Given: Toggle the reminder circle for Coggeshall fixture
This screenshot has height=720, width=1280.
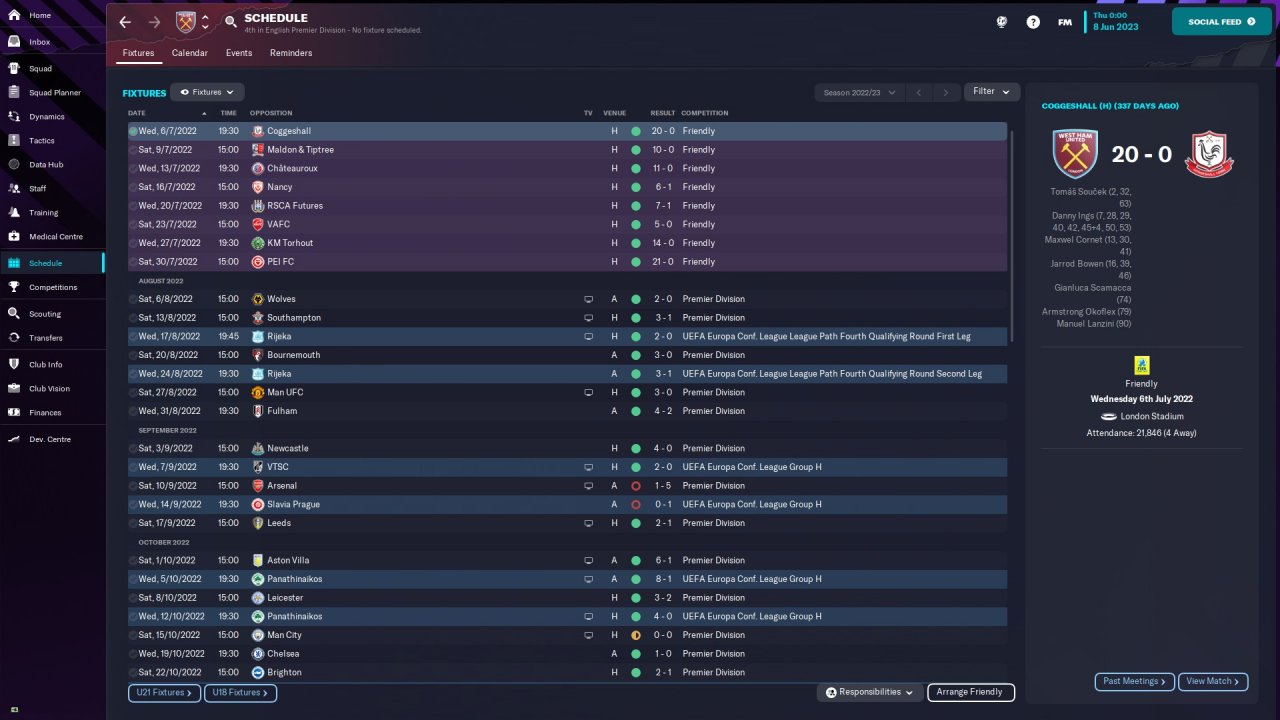Looking at the screenshot, I should point(133,131).
